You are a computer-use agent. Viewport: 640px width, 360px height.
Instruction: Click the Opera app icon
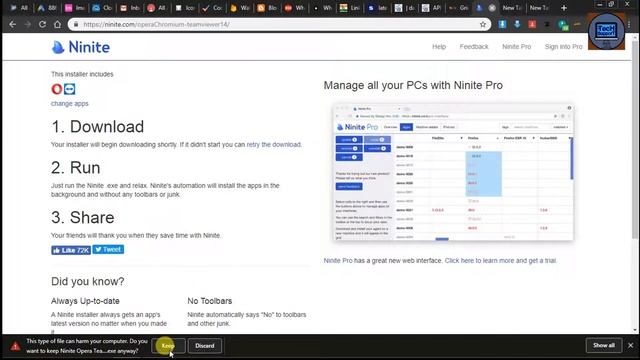click(57, 89)
